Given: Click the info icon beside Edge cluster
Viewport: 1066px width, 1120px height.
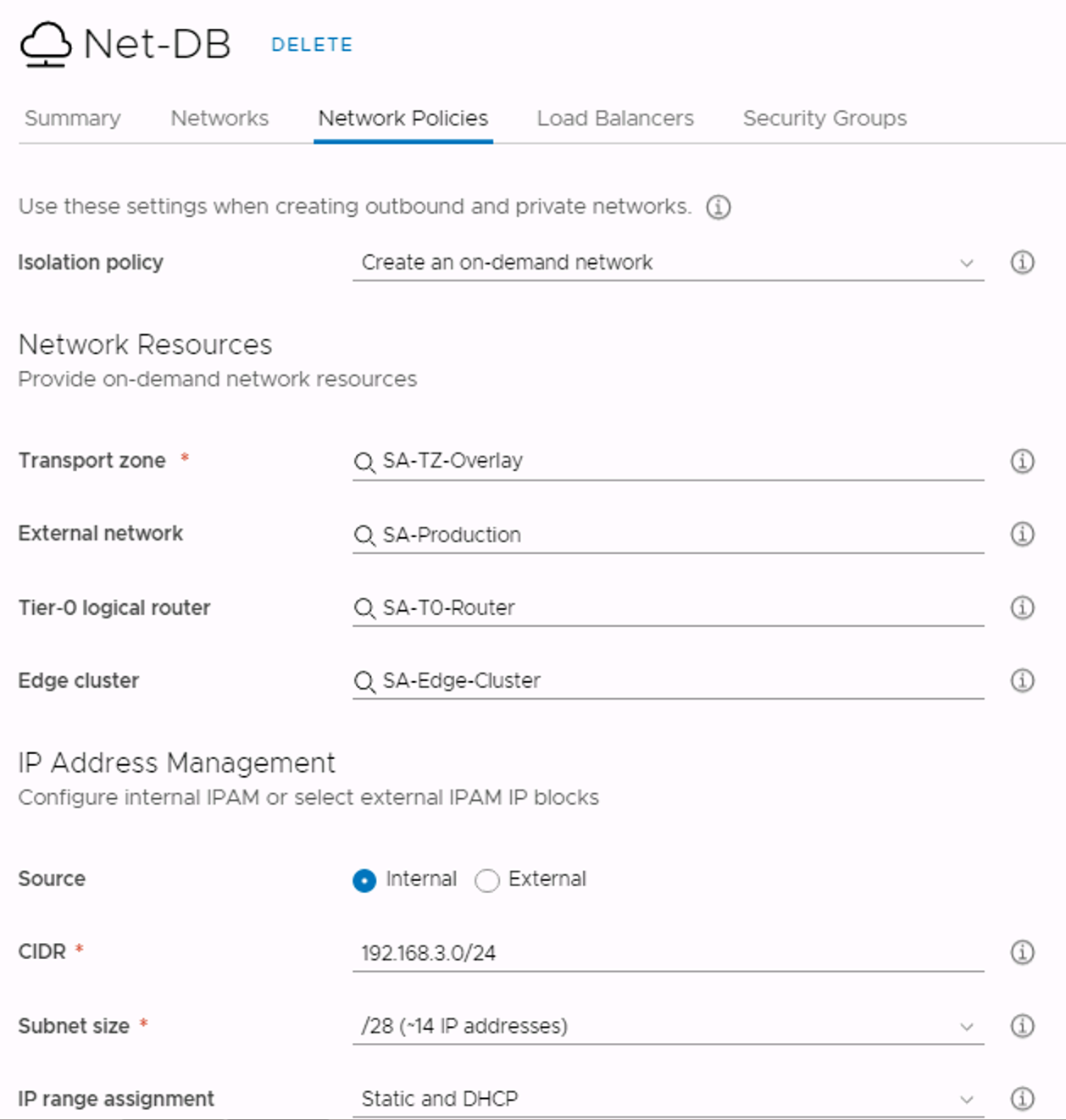Looking at the screenshot, I should 1022,680.
